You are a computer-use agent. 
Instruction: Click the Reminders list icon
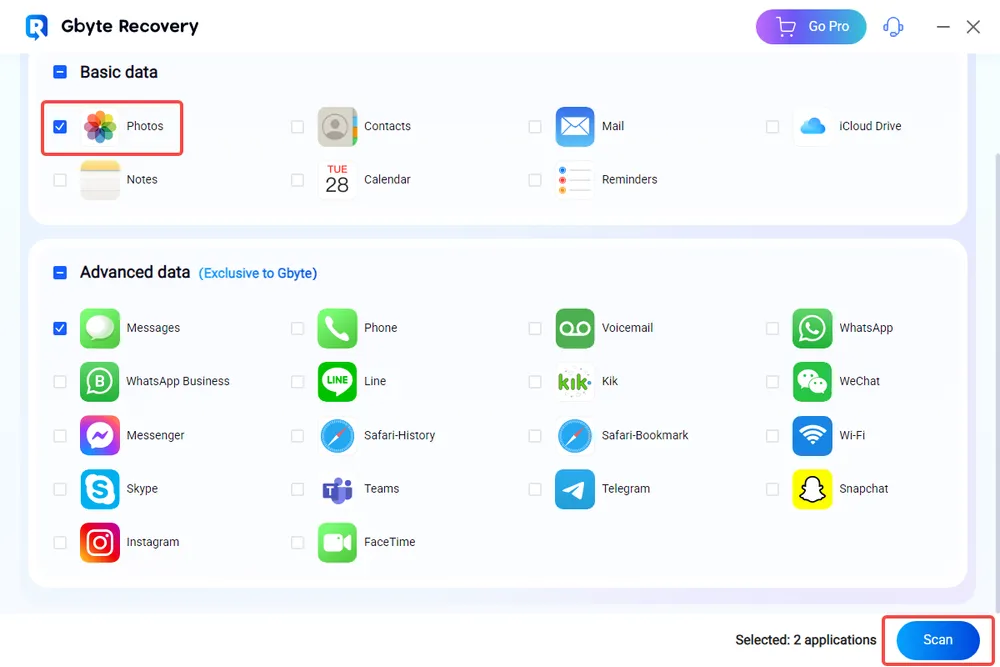[575, 180]
